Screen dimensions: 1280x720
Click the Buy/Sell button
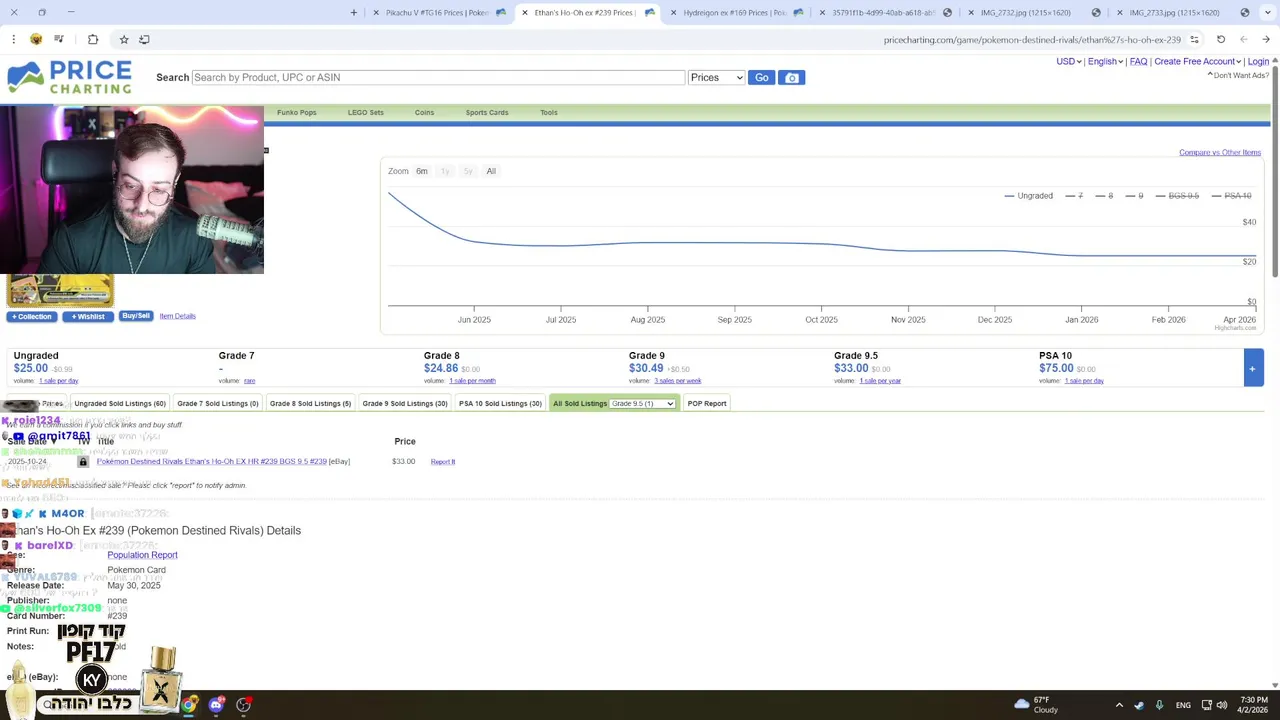(x=136, y=316)
